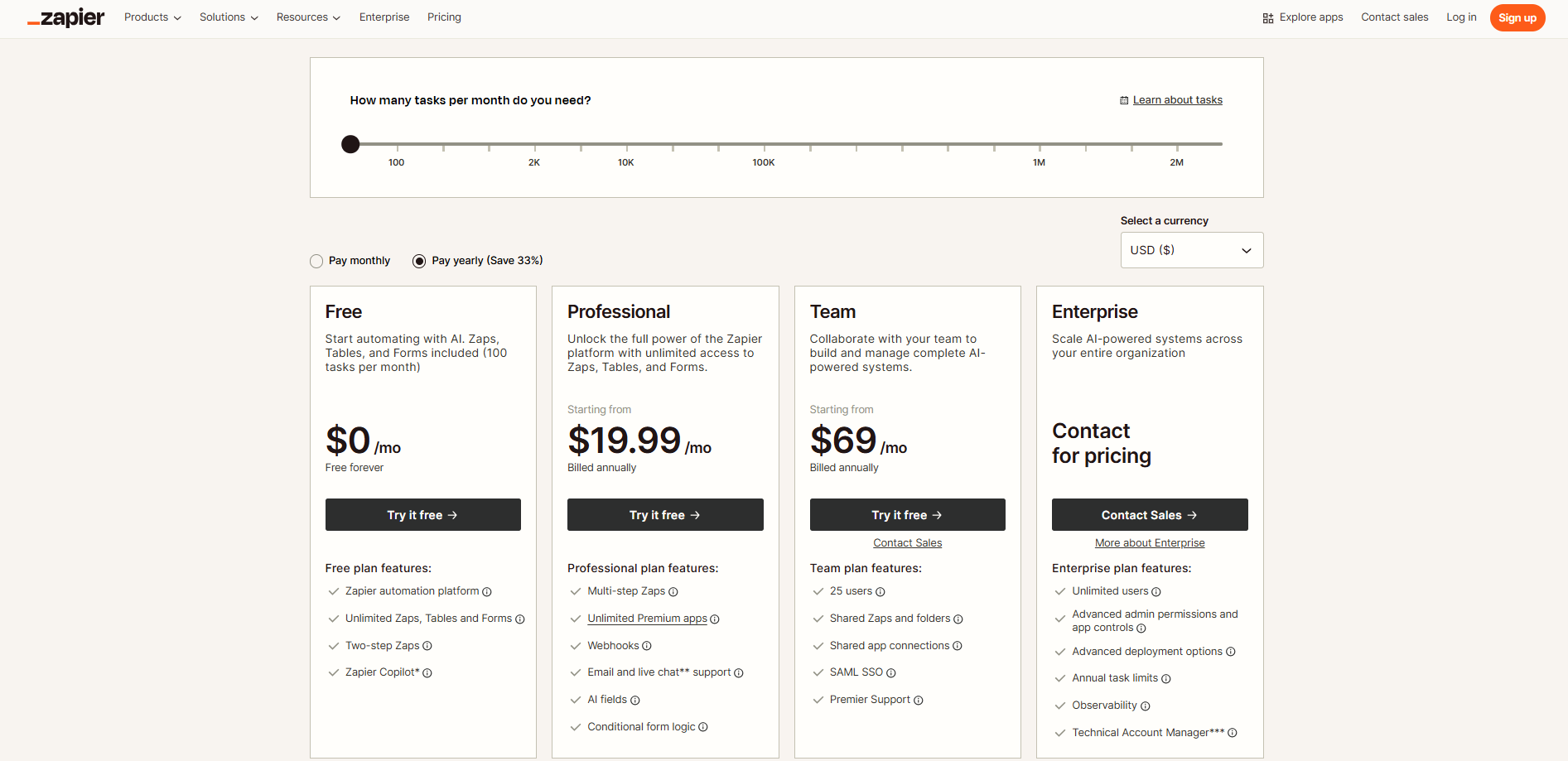The width and height of the screenshot is (1568, 761).
Task: Open the currency selector showing USD
Action: [1191, 249]
